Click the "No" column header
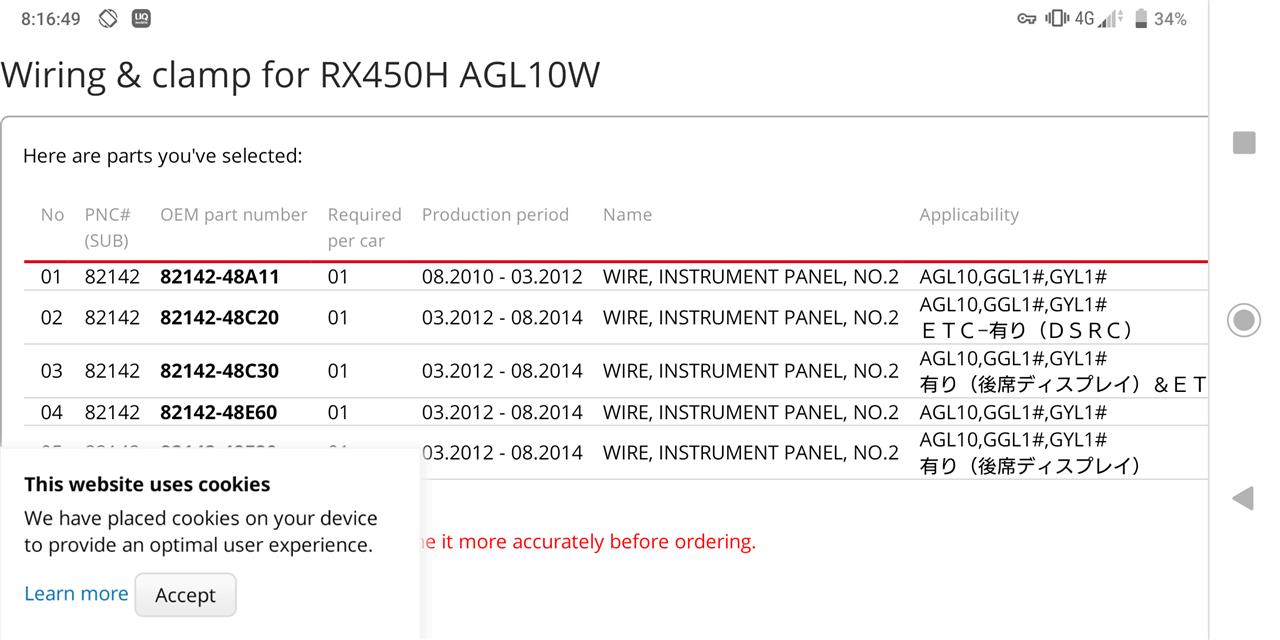Viewport: 1280px width, 640px height. click(x=52, y=215)
